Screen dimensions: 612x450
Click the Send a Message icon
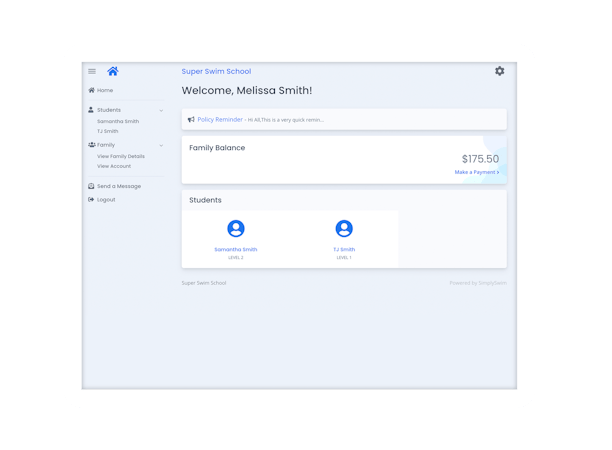click(x=91, y=186)
